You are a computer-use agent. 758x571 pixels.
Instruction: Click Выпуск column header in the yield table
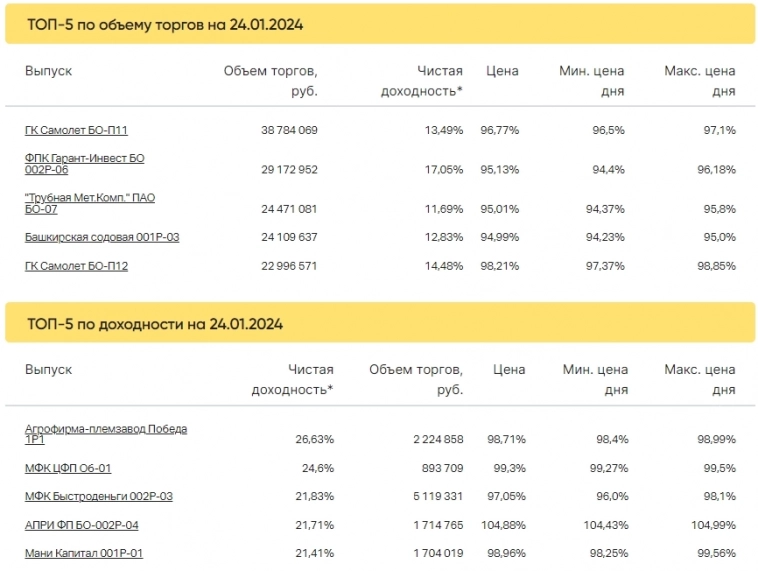pyautogui.click(x=49, y=370)
